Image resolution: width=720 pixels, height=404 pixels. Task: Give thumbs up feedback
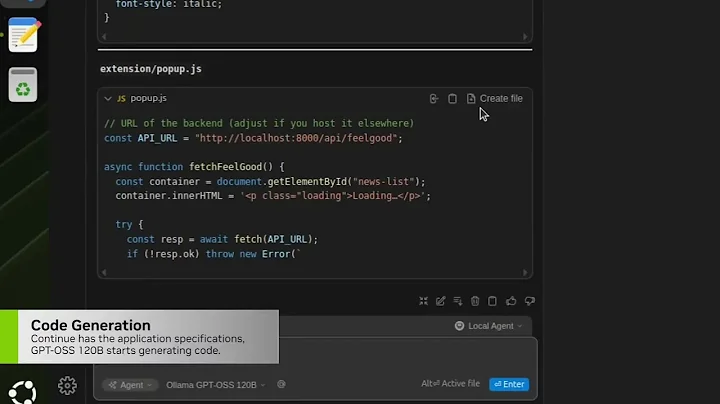click(511, 301)
